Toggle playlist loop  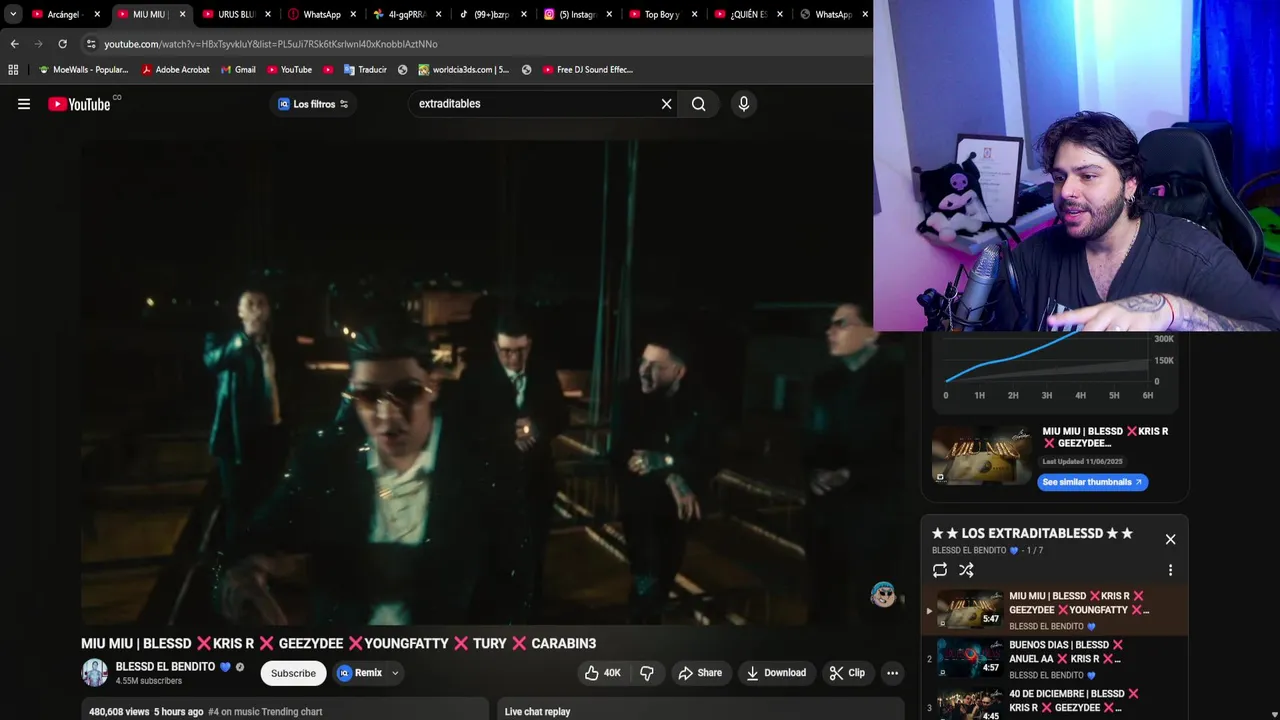pyautogui.click(x=940, y=570)
